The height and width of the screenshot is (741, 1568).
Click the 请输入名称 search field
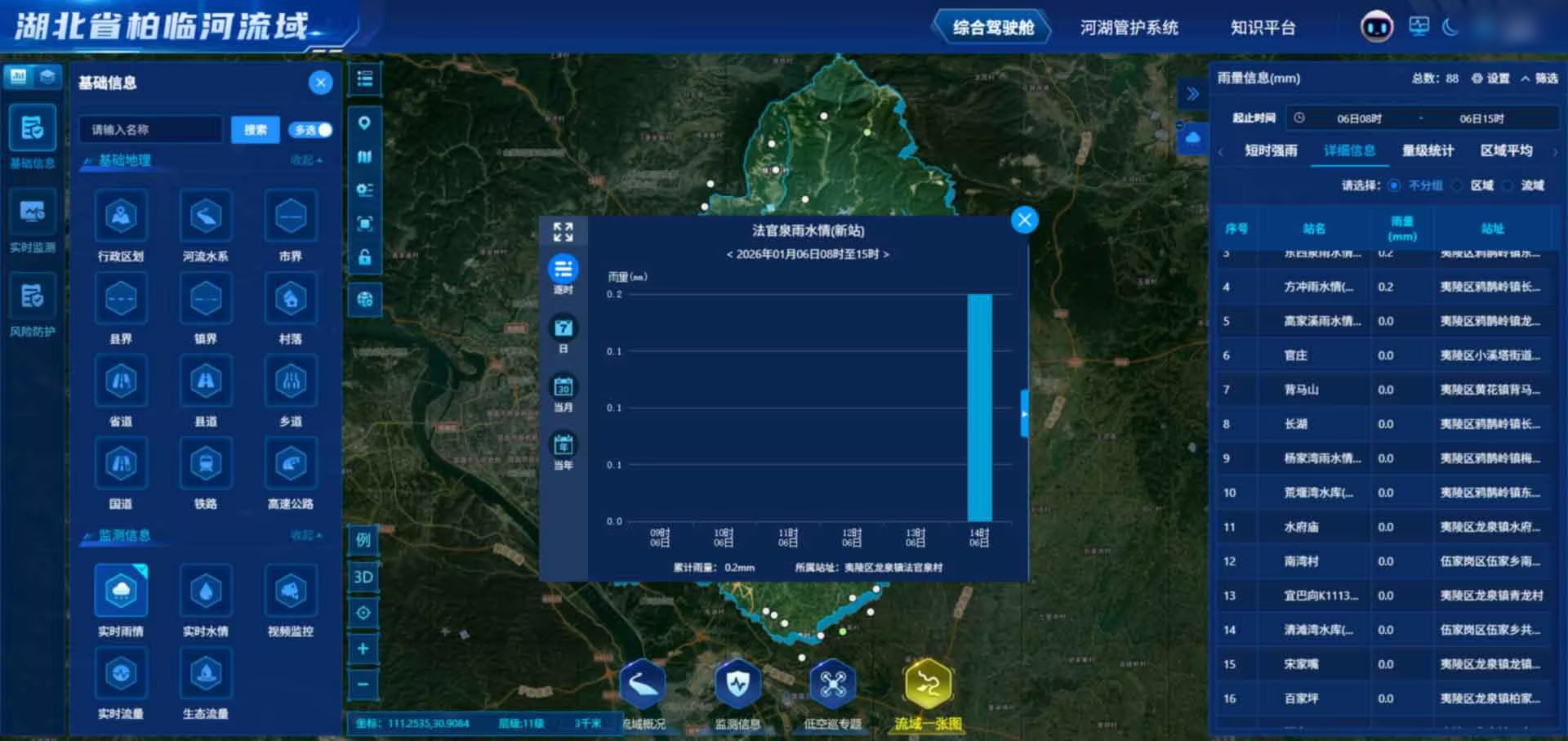coord(151,130)
